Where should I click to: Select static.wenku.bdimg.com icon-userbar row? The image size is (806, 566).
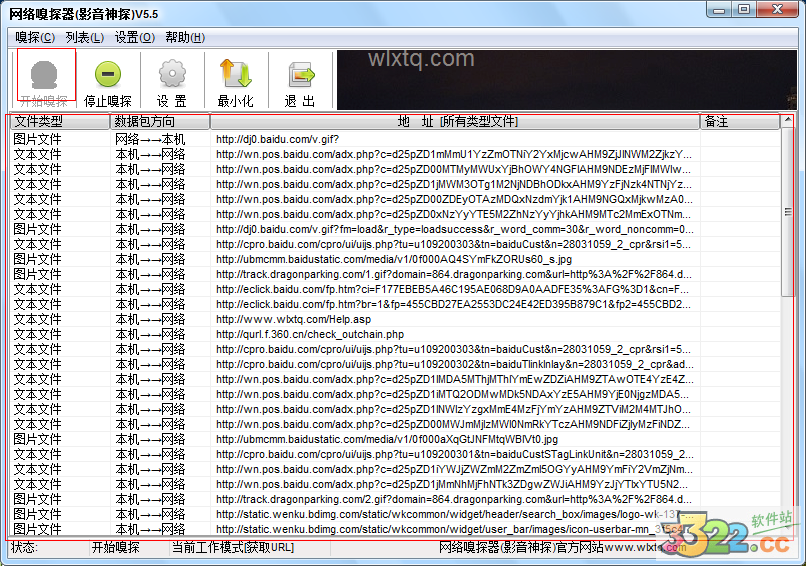395,529
